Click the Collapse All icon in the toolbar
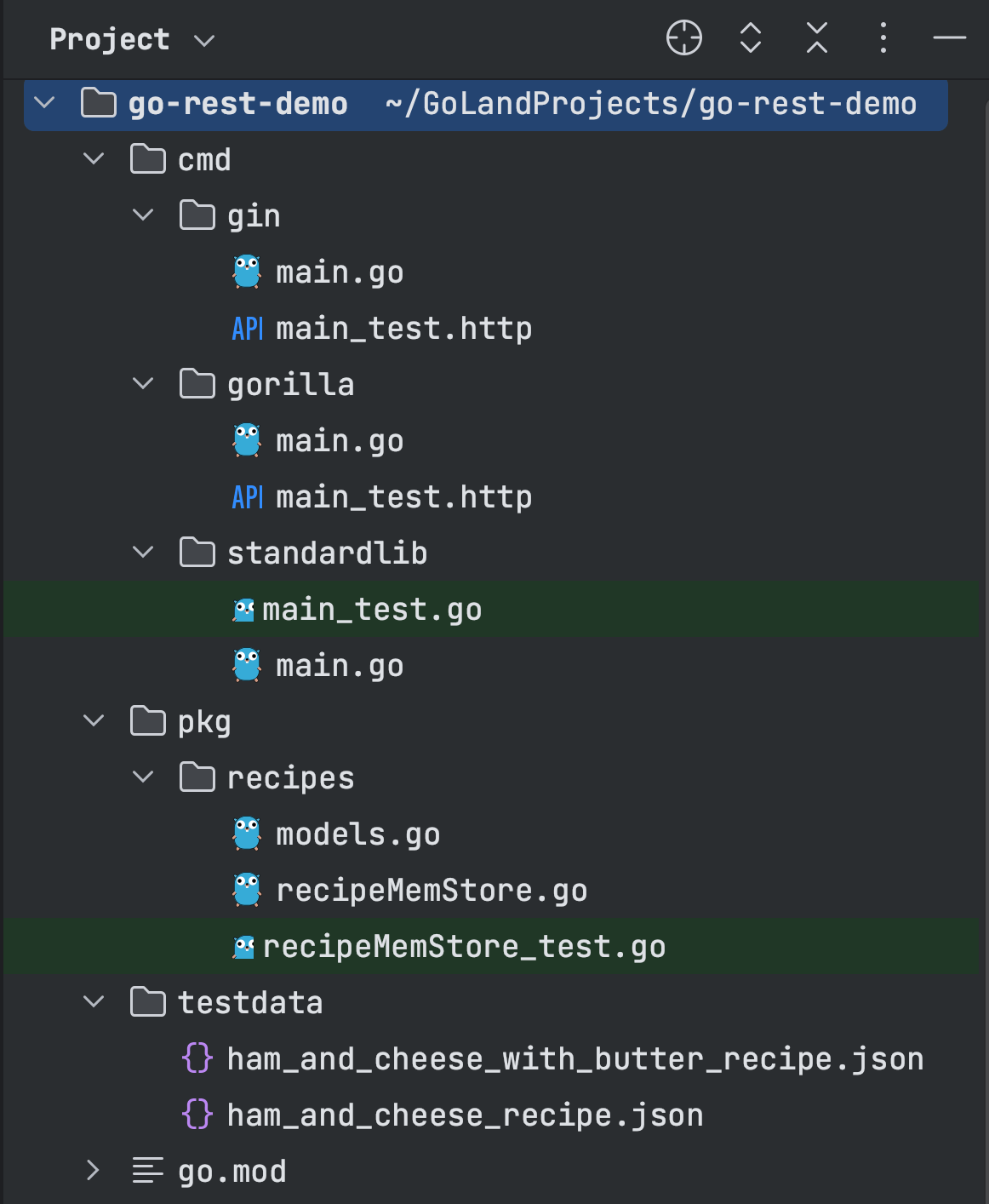This screenshot has width=989, height=1204. [816, 38]
